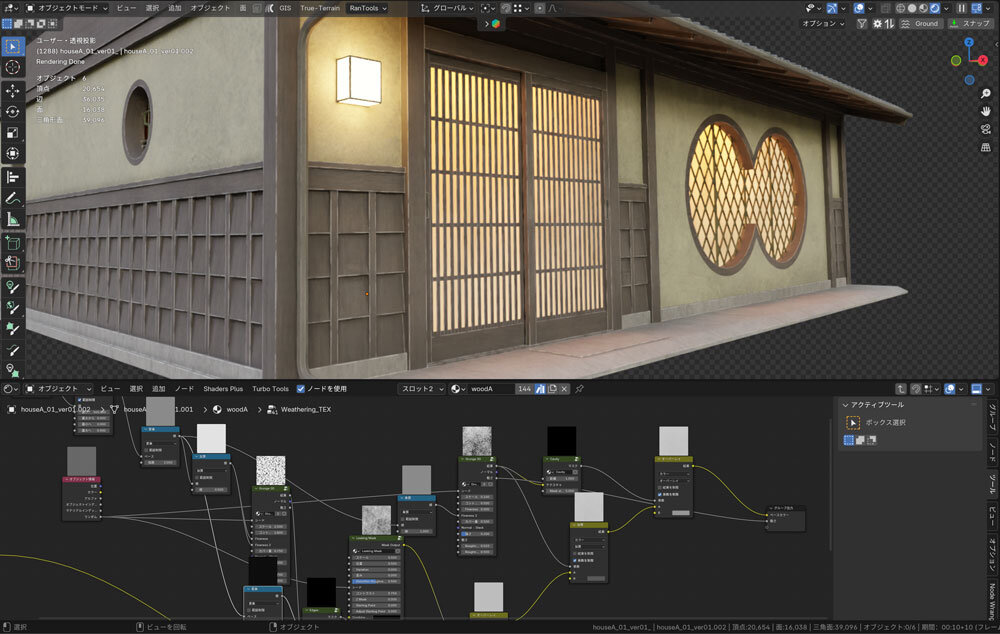Image resolution: width=1000 pixels, height=634 pixels.
Task: Open the Shaders Plus menu in node editor
Action: 223,389
